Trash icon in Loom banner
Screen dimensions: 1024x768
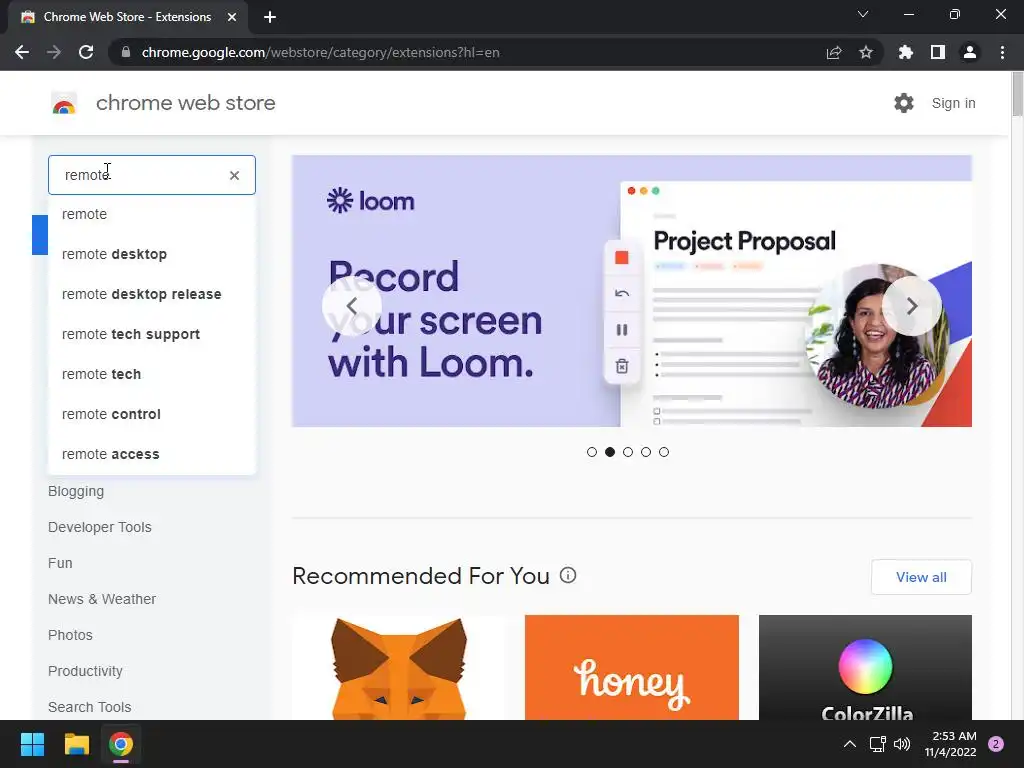(x=622, y=366)
